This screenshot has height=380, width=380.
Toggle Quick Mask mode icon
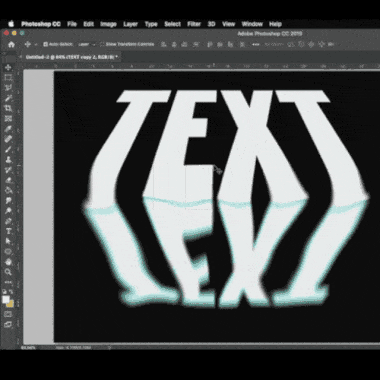(9, 314)
